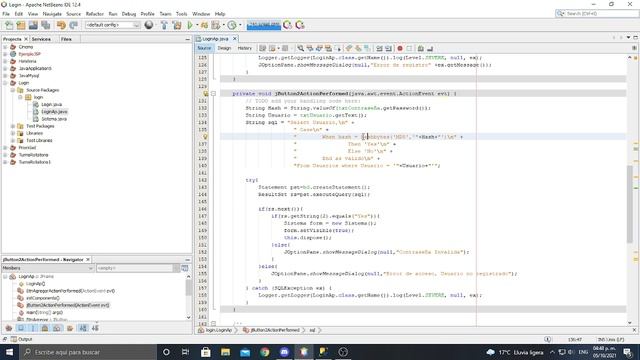Click the lightbulb hint on line 136
This screenshot has width=640, height=360.
click(x=205, y=137)
